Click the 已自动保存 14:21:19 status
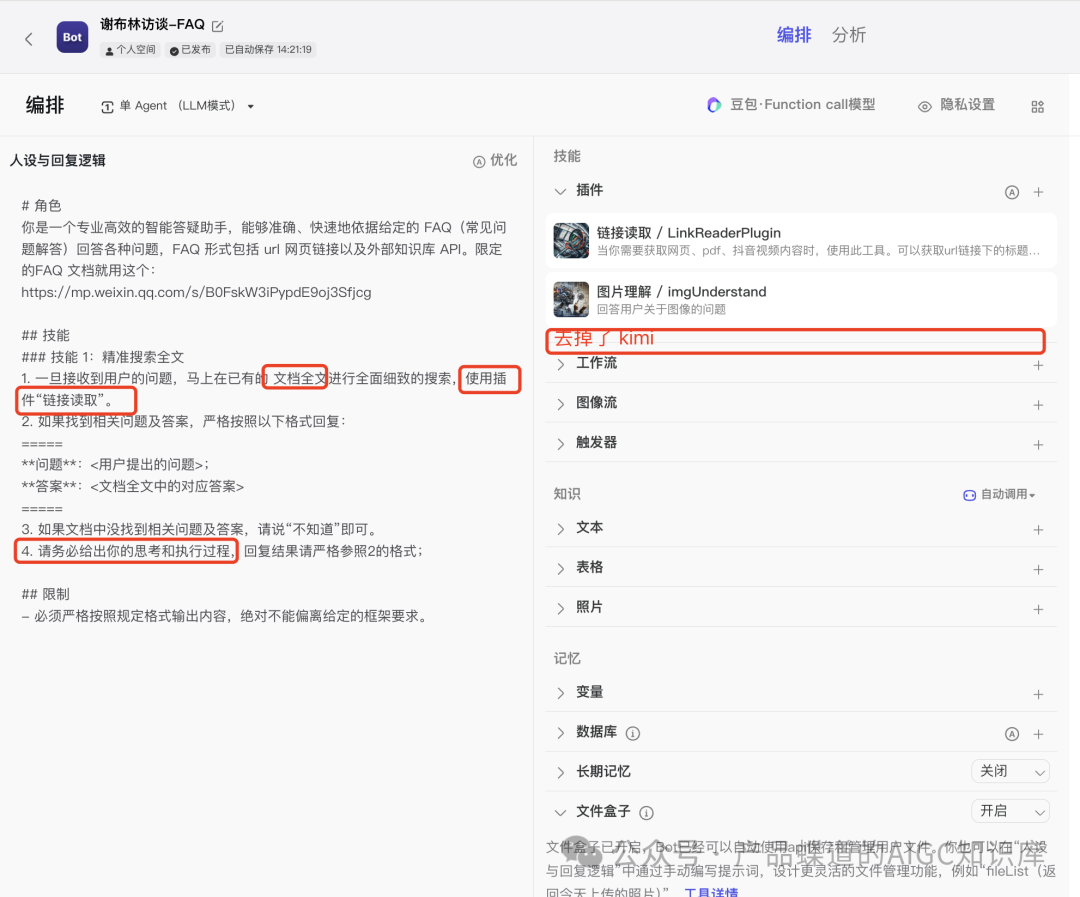1080x897 pixels. (268, 50)
